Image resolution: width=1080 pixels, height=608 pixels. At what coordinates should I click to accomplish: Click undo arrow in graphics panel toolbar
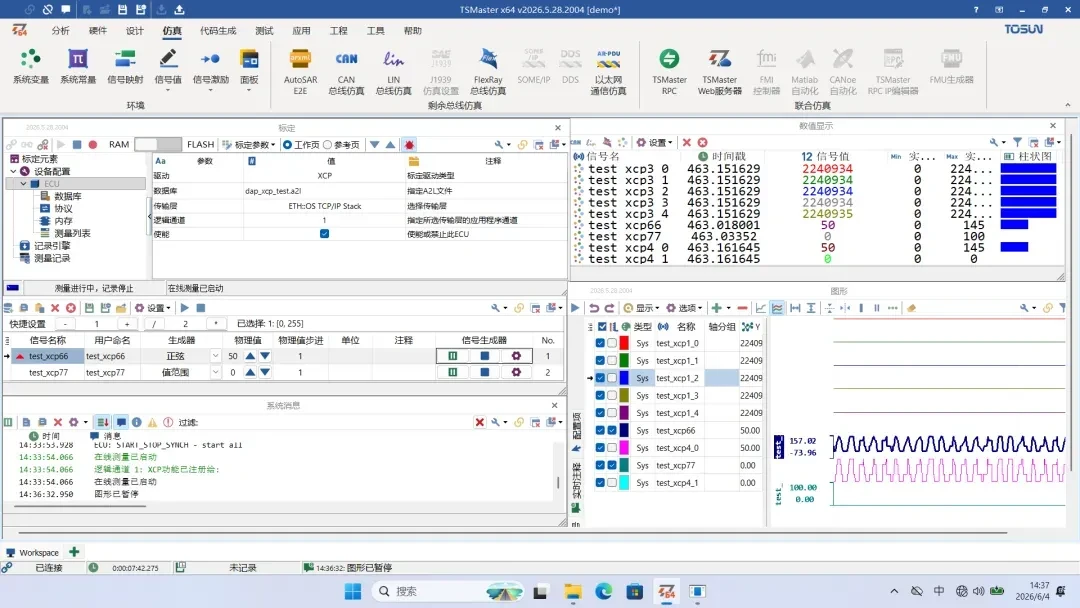point(594,308)
